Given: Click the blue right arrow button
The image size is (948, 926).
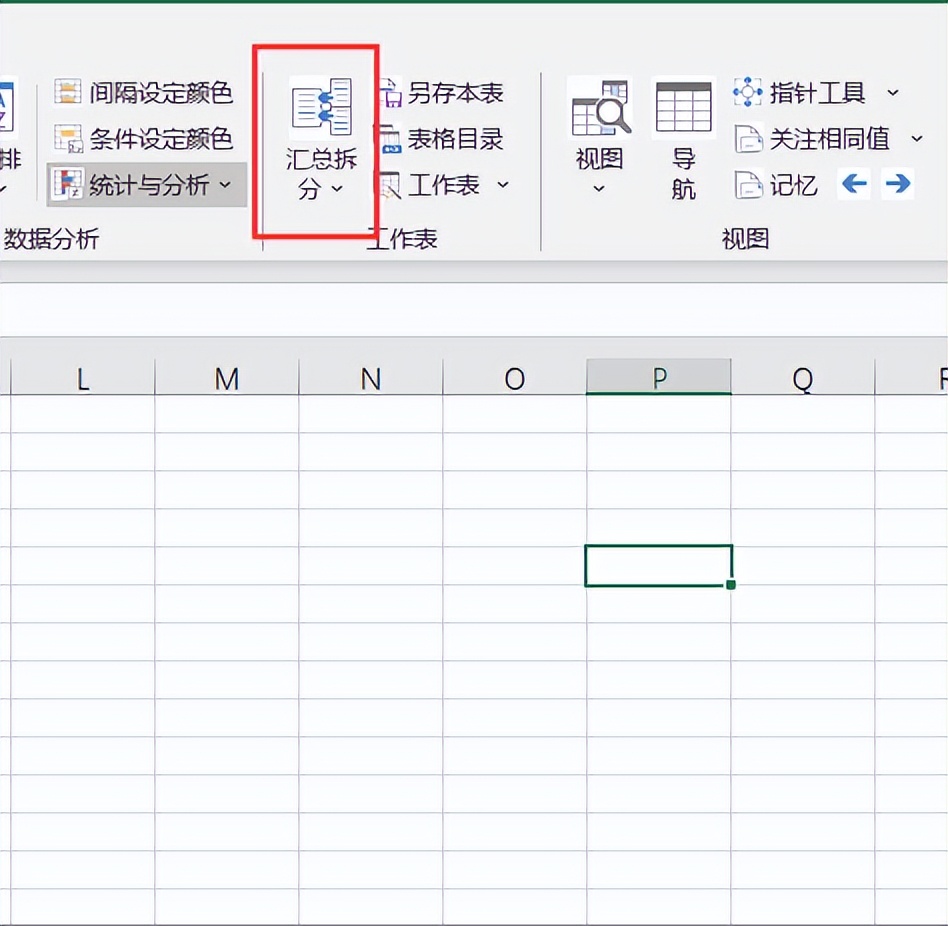Looking at the screenshot, I should [898, 184].
